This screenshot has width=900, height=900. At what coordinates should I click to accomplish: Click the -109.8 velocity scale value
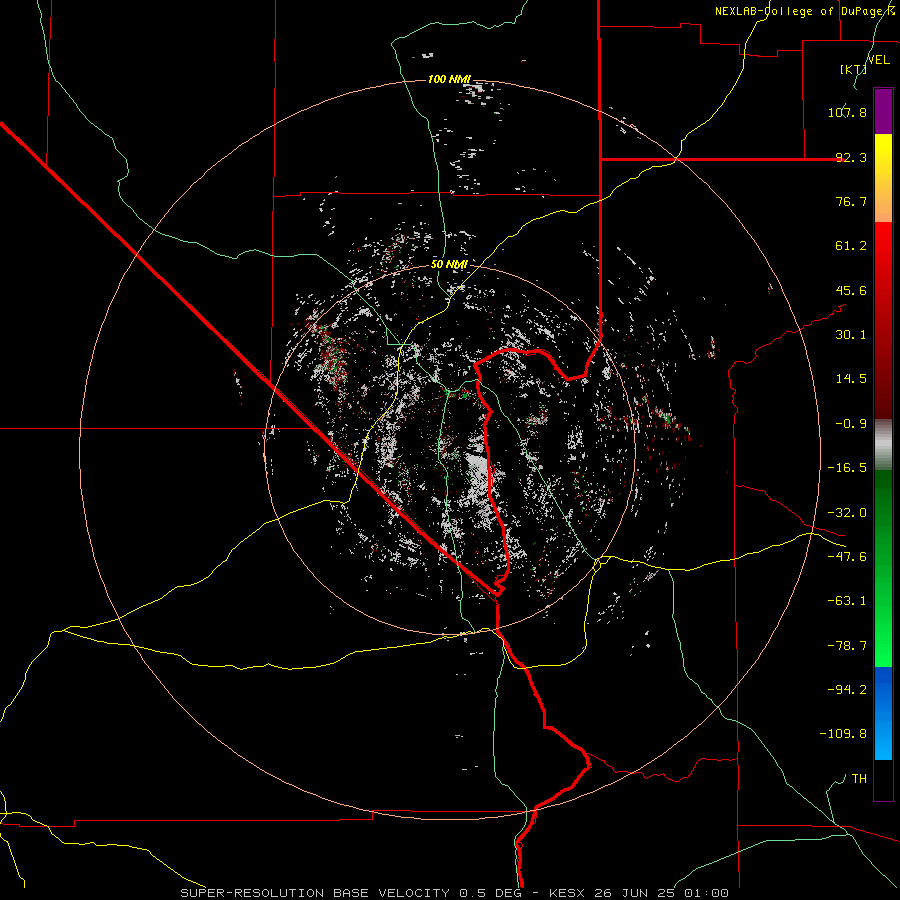point(843,734)
